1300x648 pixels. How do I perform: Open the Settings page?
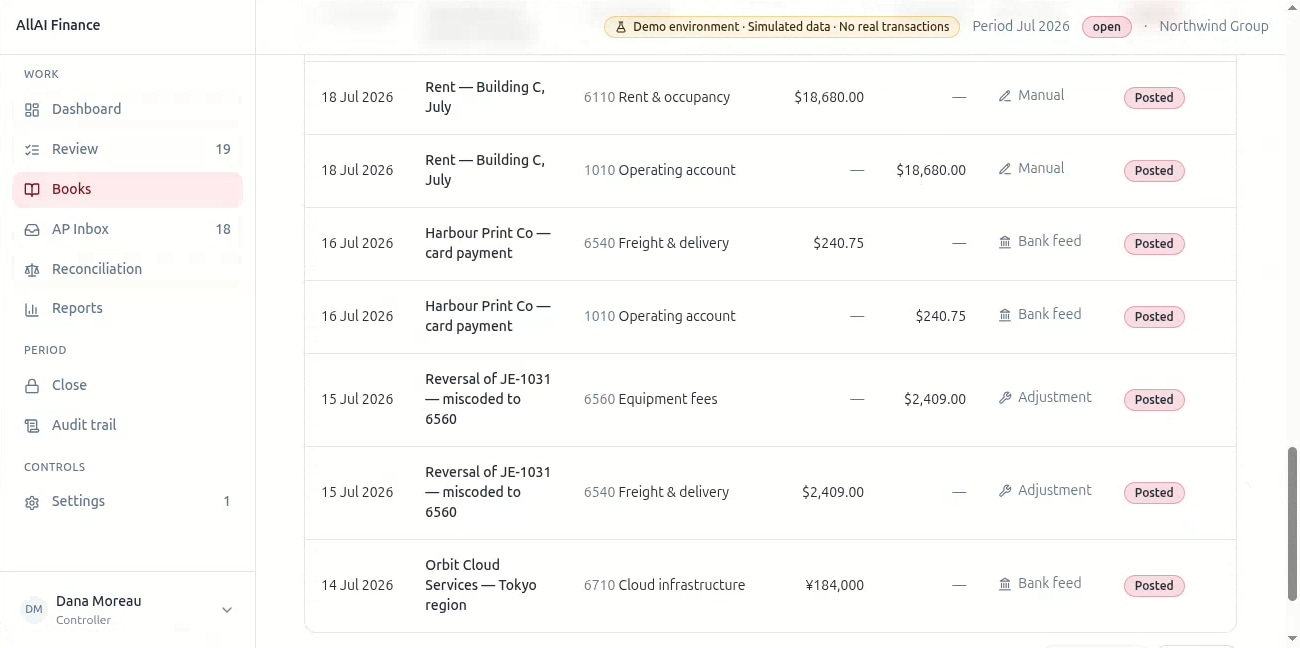tap(128, 501)
